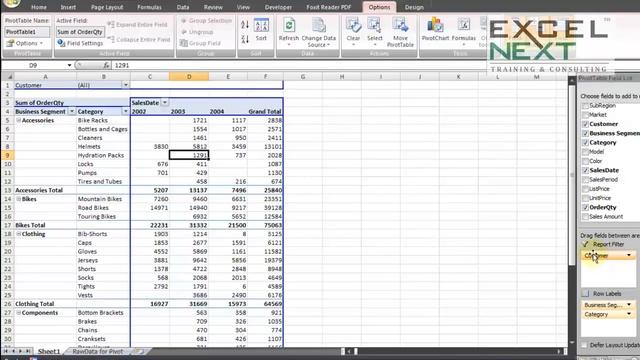Check the Color field
Viewport: 640px width, 360px height.
[585, 161]
